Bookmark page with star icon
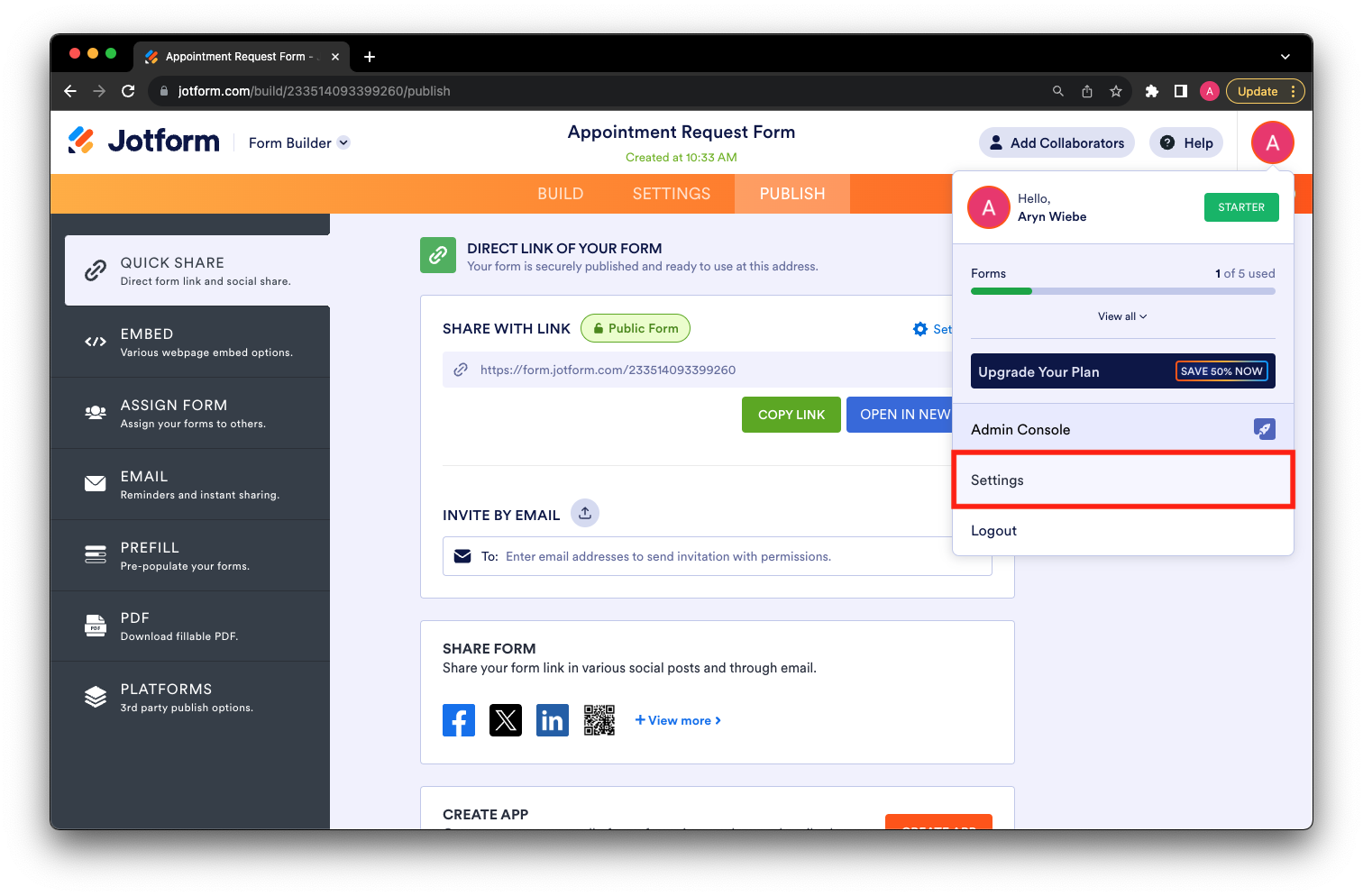The image size is (1363, 896). [1116, 91]
